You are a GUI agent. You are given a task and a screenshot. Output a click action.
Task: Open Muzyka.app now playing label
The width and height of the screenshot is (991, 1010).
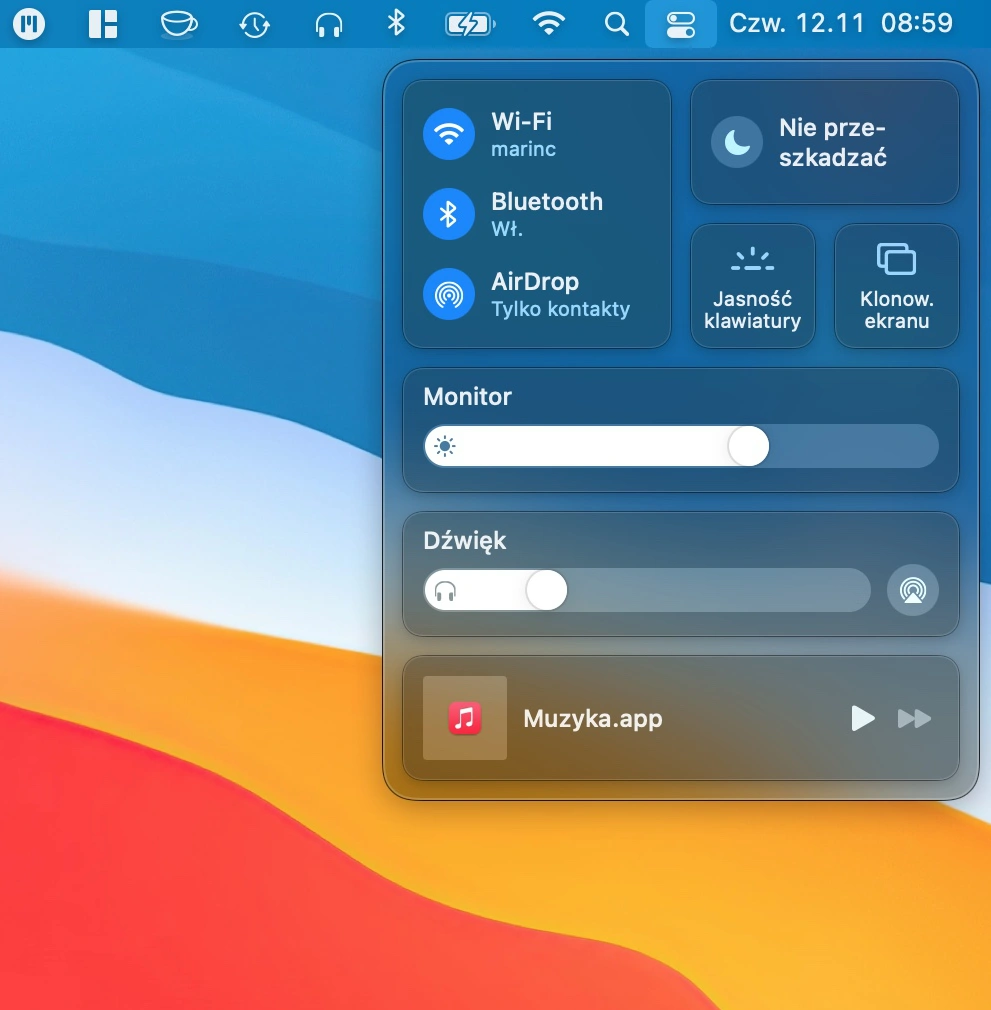(592, 719)
